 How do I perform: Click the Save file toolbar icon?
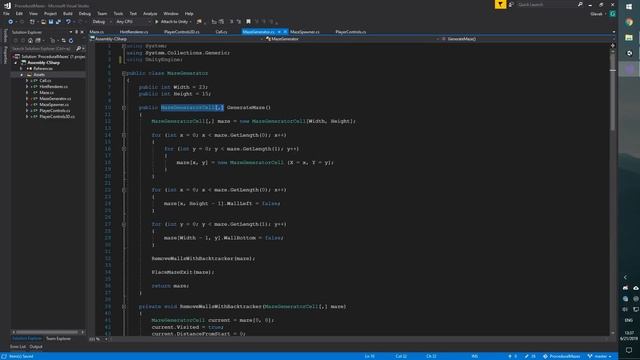(x=51, y=22)
